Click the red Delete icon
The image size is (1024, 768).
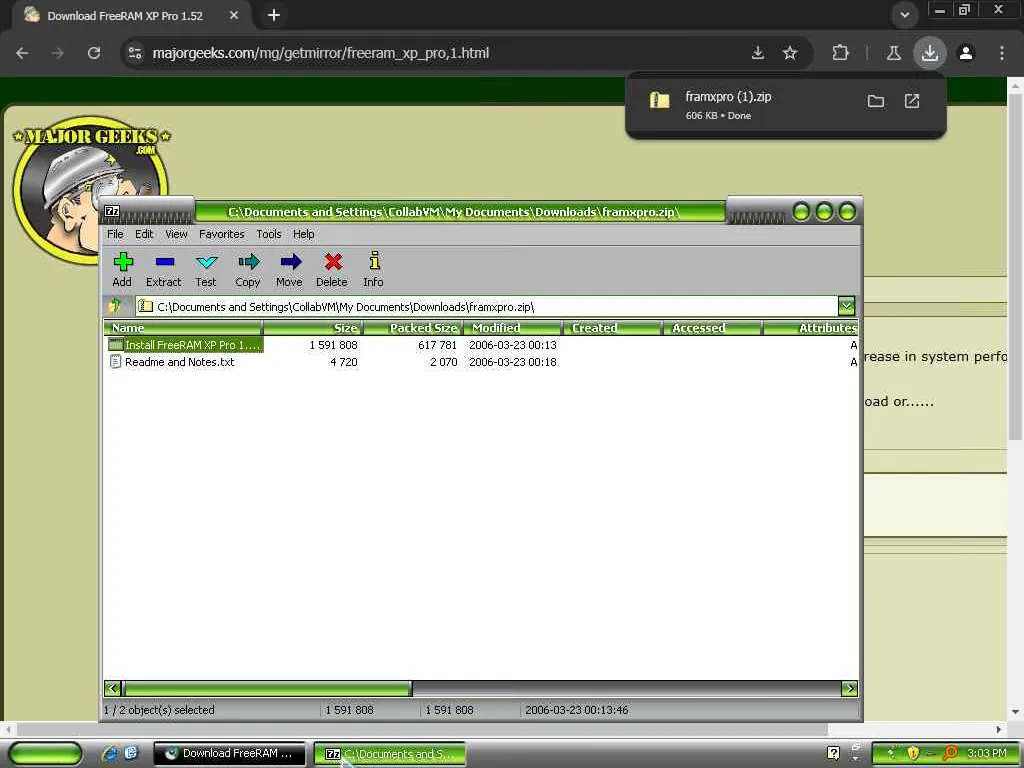(x=332, y=270)
